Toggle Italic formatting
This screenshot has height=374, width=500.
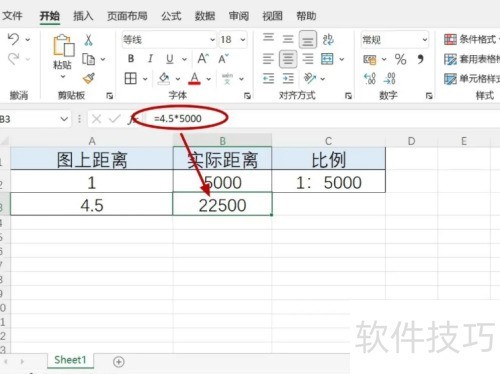coord(150,59)
